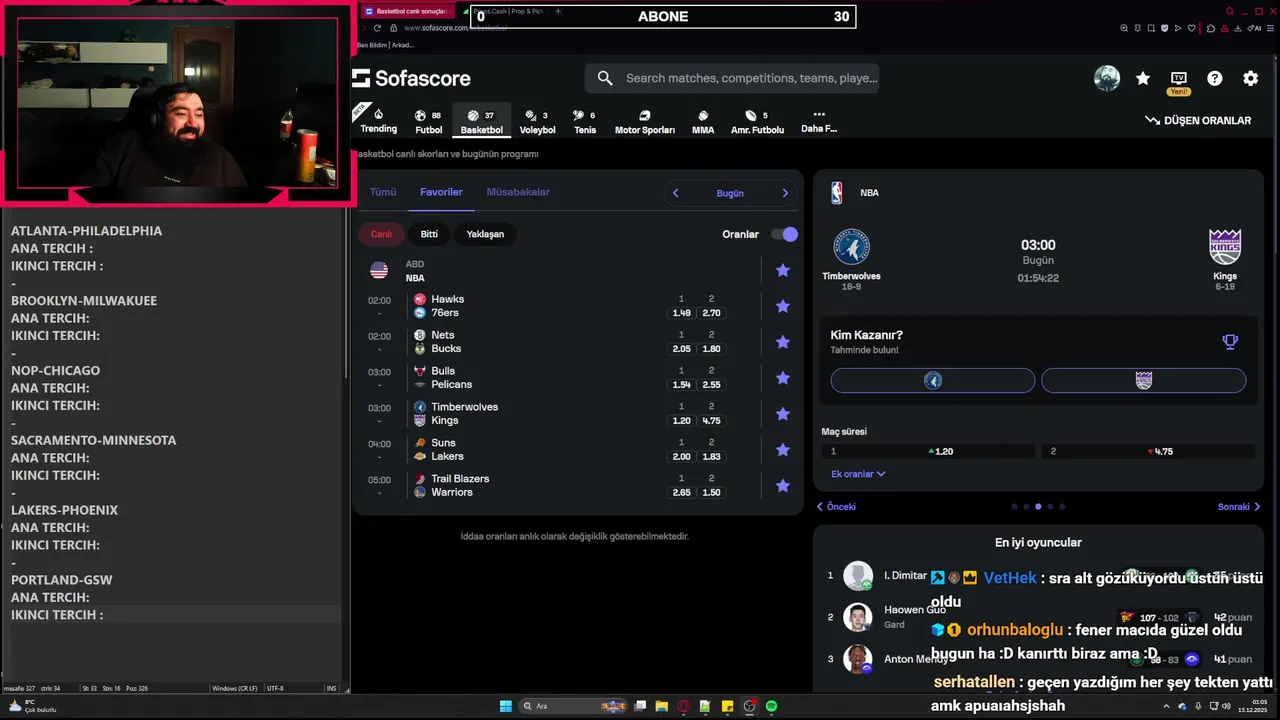Open the Motor Sporları sport tab
The image size is (1280, 720).
pyautogui.click(x=644, y=121)
